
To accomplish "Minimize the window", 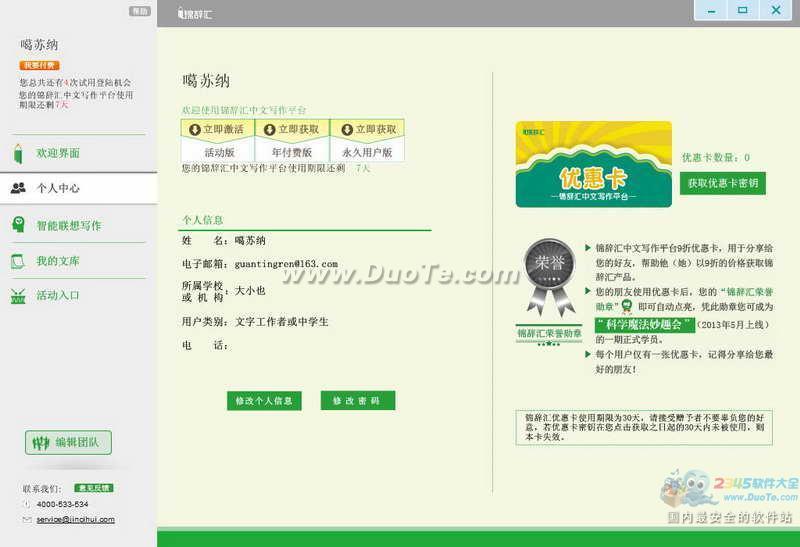I will click(711, 10).
